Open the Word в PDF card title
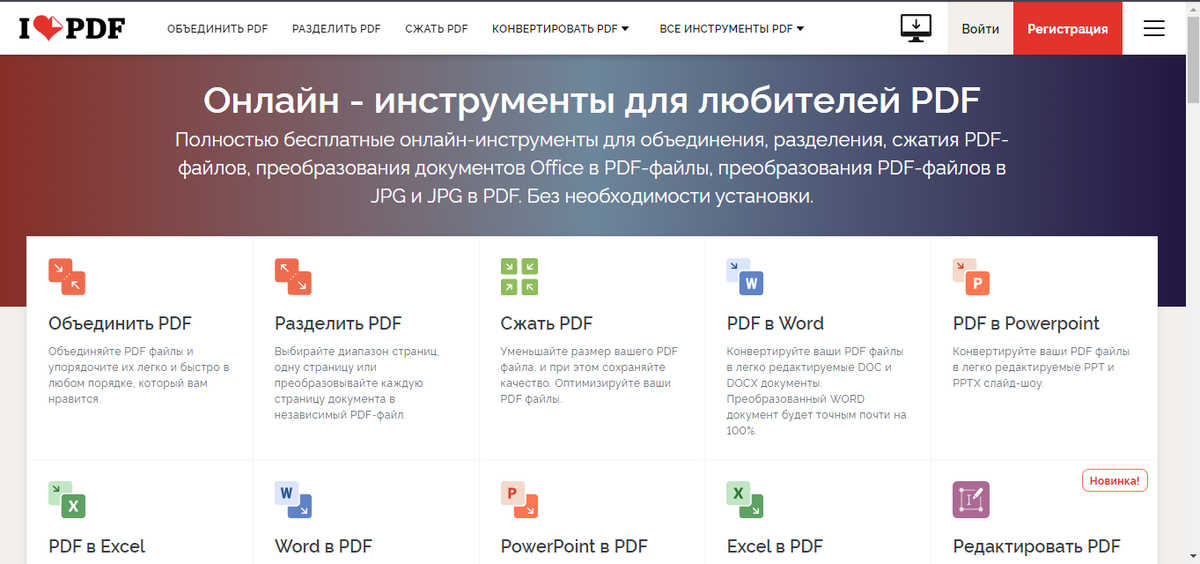This screenshot has height=564, width=1200. pos(323,546)
